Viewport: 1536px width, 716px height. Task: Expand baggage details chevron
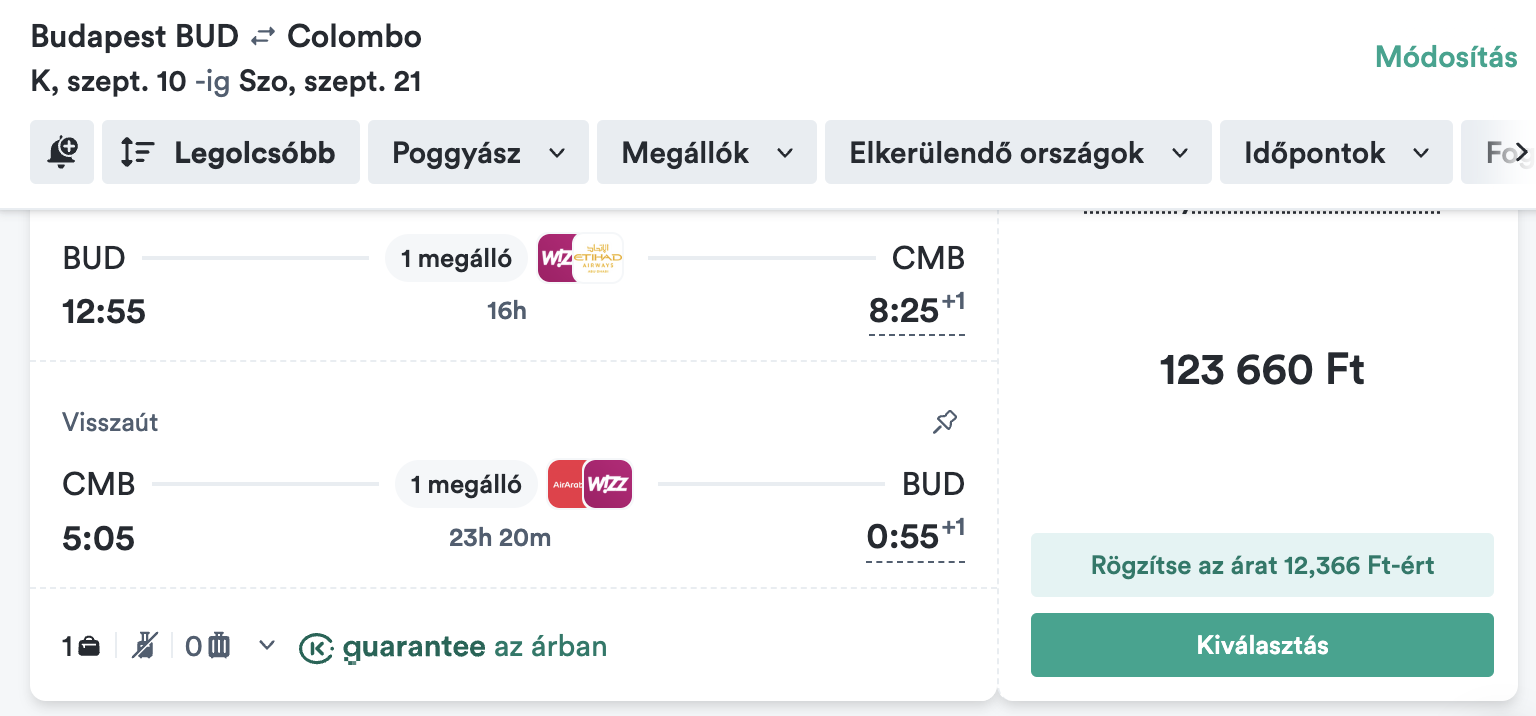[x=267, y=646]
